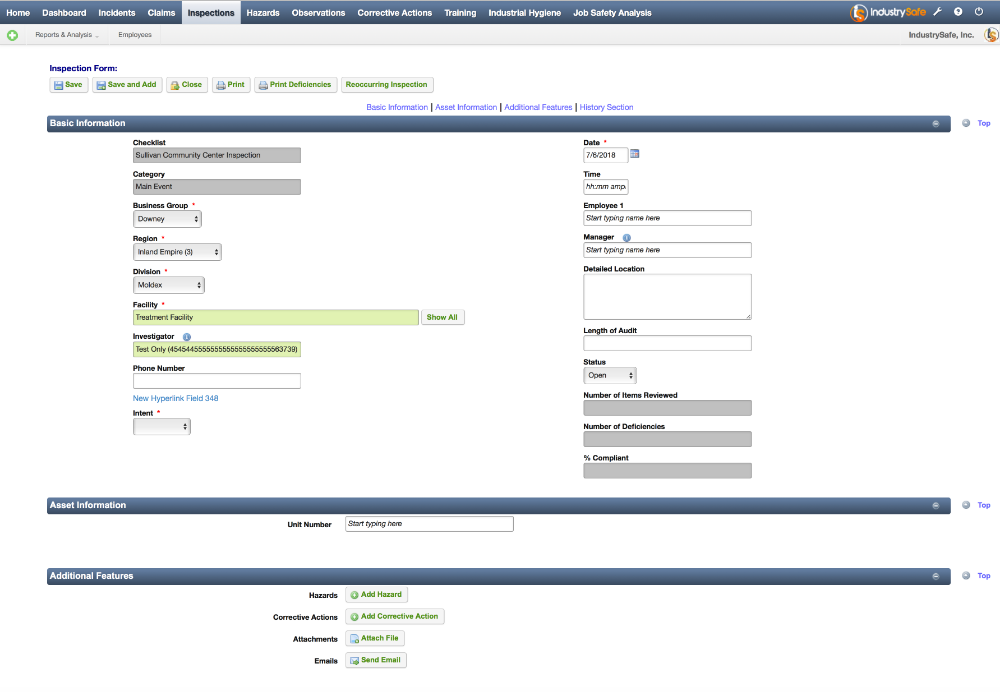Open New Hyperlink Field 348

click(x=175, y=398)
